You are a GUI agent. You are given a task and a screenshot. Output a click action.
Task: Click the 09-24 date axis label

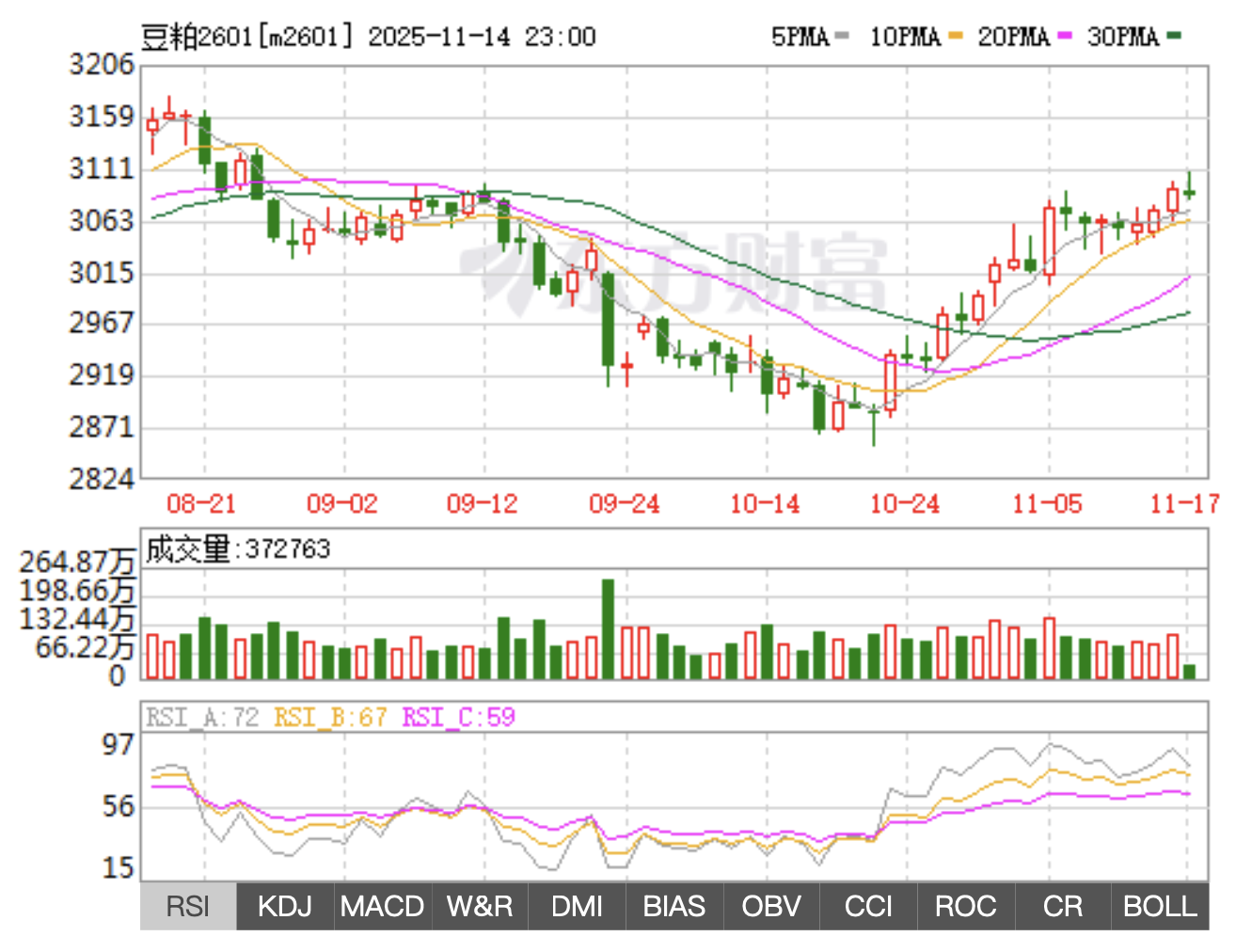624,504
